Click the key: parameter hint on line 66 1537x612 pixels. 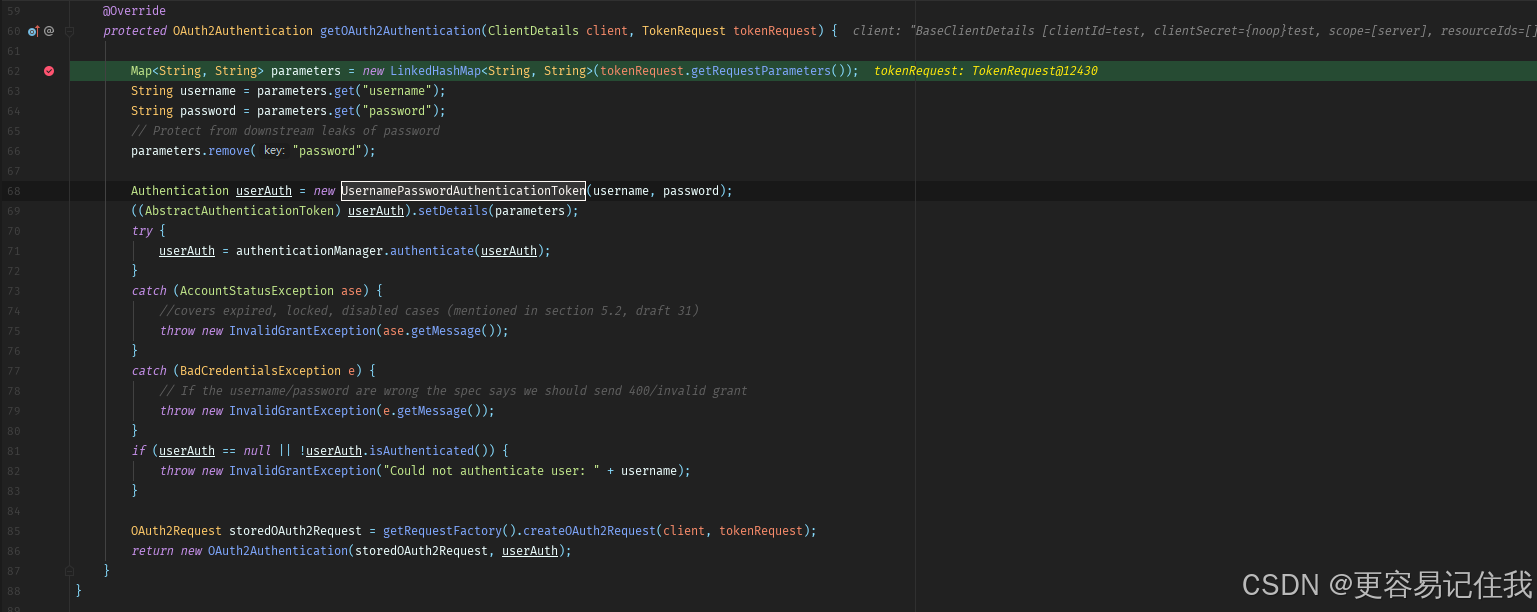(274, 151)
